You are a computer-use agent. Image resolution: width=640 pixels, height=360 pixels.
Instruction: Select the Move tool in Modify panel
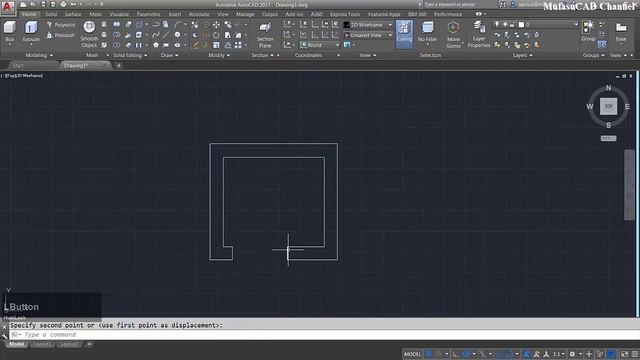click(216, 25)
